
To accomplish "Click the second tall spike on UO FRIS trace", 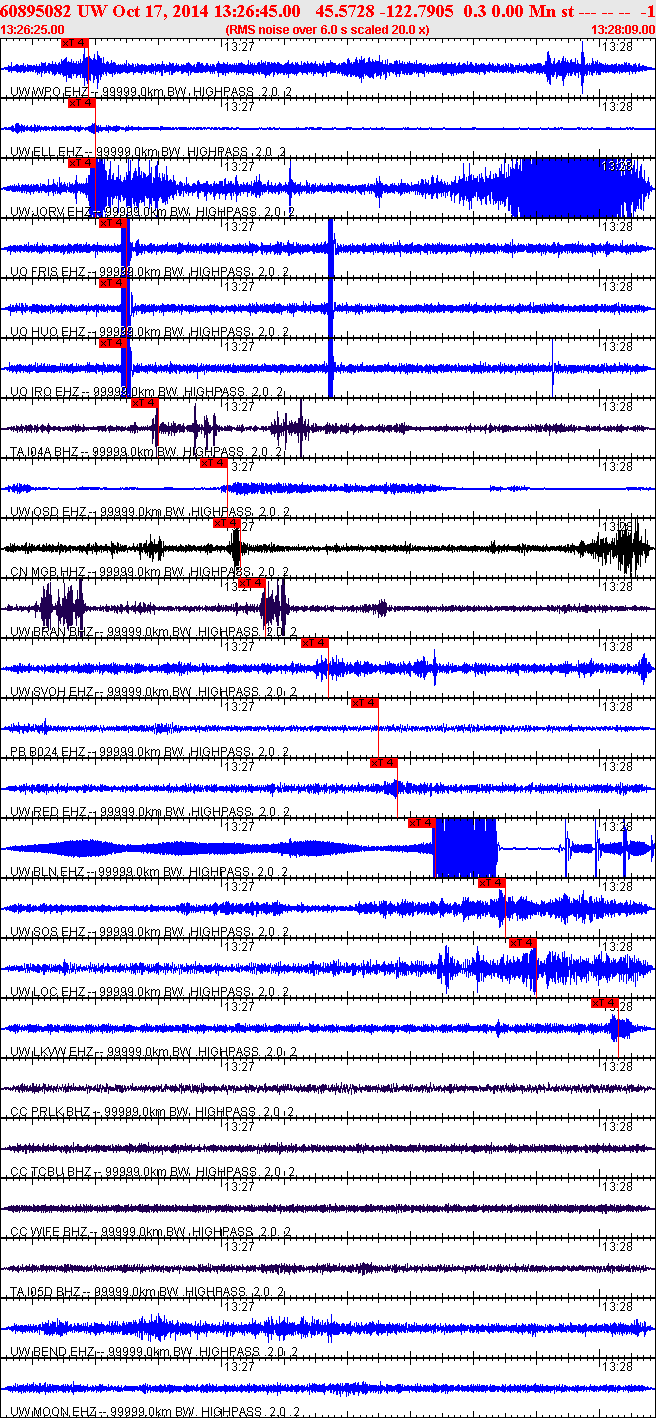I will [330, 248].
